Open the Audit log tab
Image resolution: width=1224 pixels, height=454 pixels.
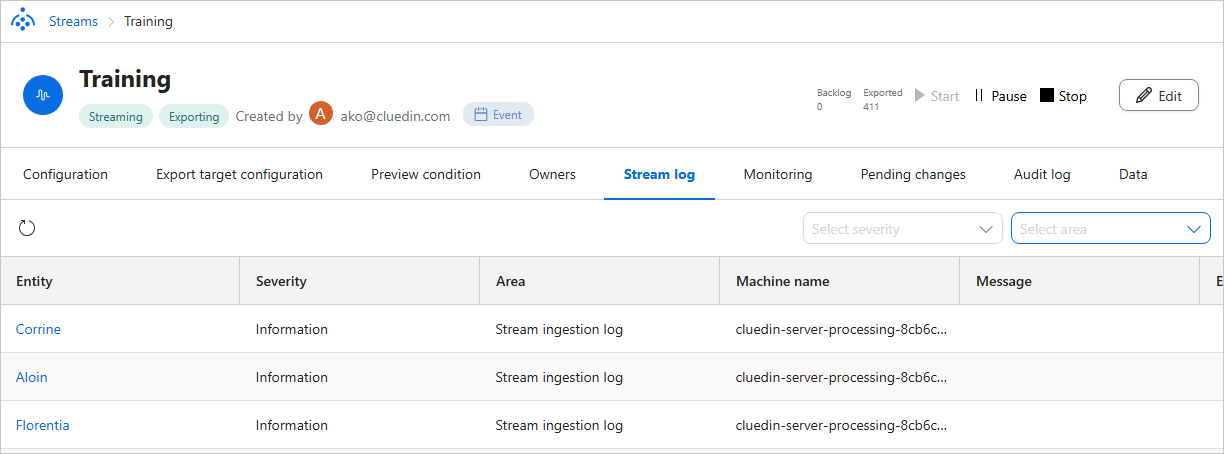pos(1042,174)
